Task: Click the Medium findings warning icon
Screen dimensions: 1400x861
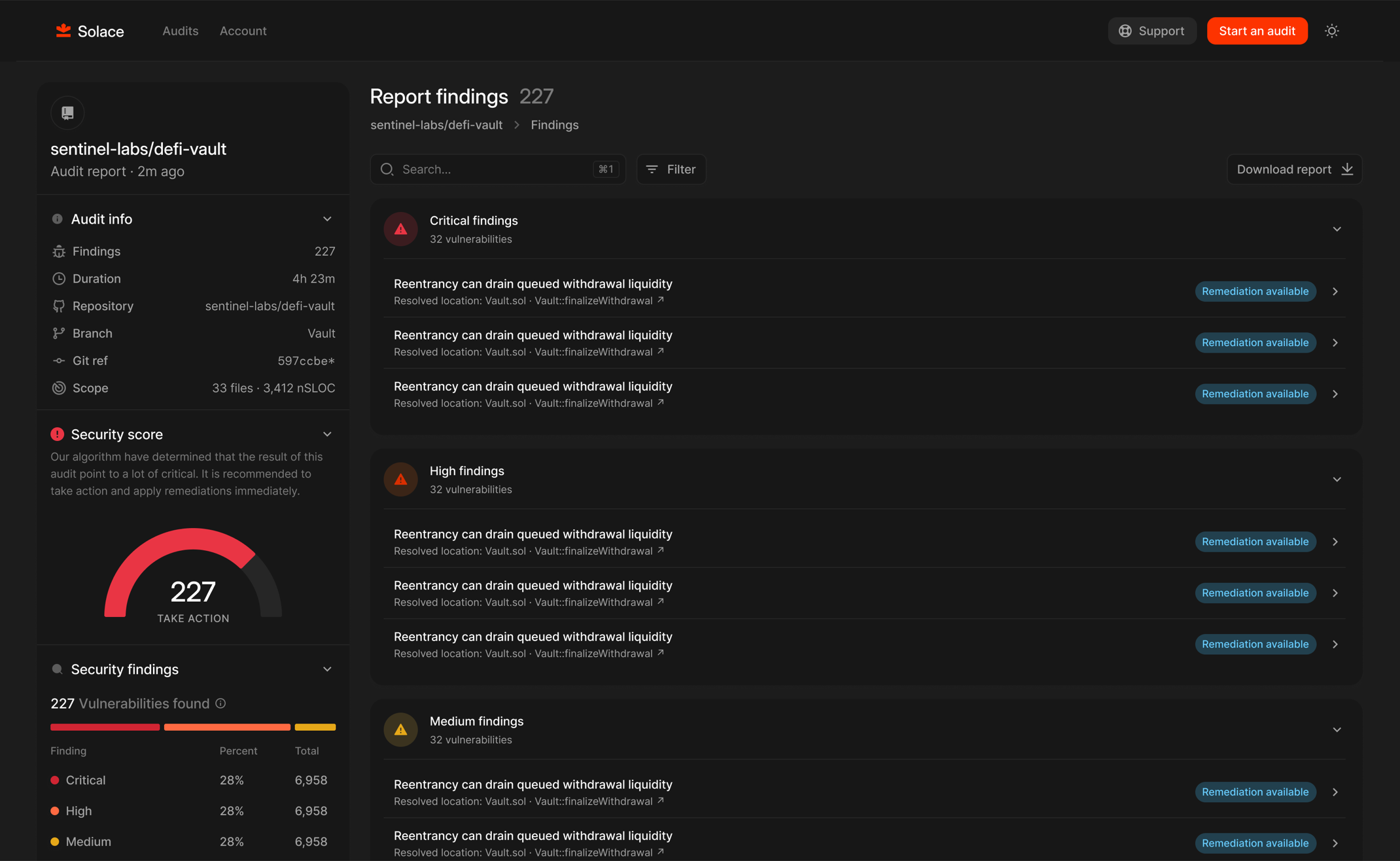Action: tap(401, 729)
